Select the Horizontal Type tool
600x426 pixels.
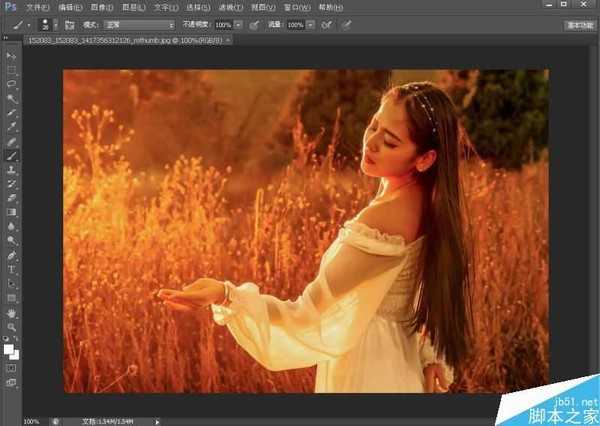(x=12, y=270)
